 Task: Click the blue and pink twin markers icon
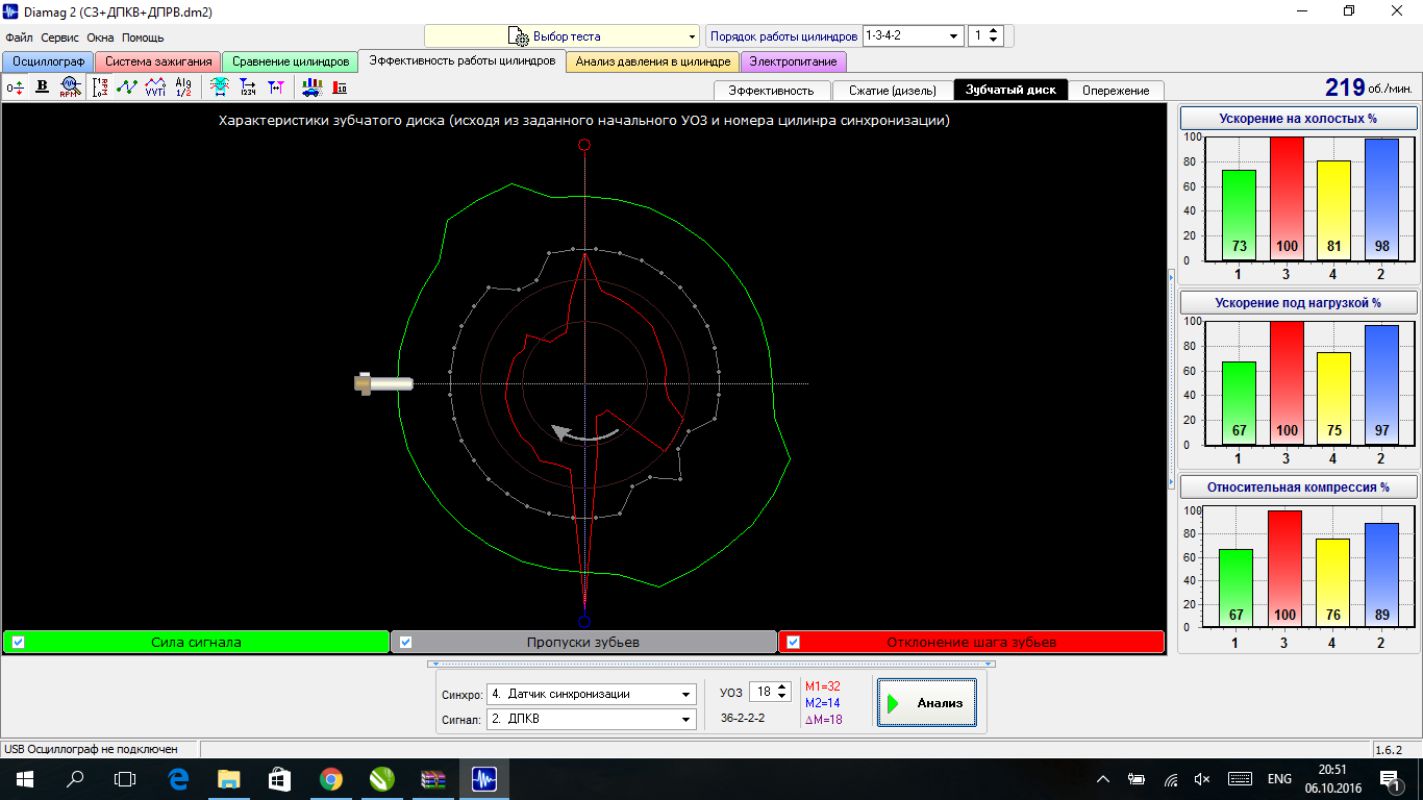pyautogui.click(x=276, y=87)
